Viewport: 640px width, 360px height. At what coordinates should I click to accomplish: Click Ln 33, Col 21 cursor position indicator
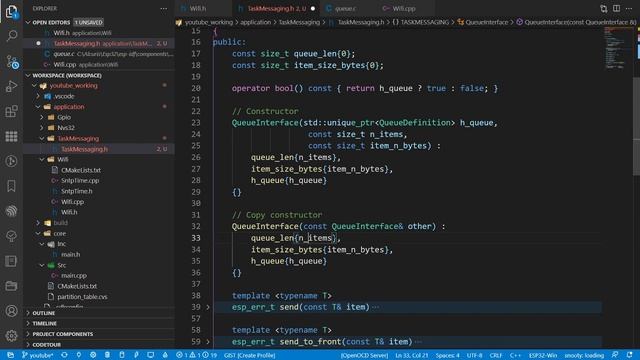pyautogui.click(x=412, y=355)
